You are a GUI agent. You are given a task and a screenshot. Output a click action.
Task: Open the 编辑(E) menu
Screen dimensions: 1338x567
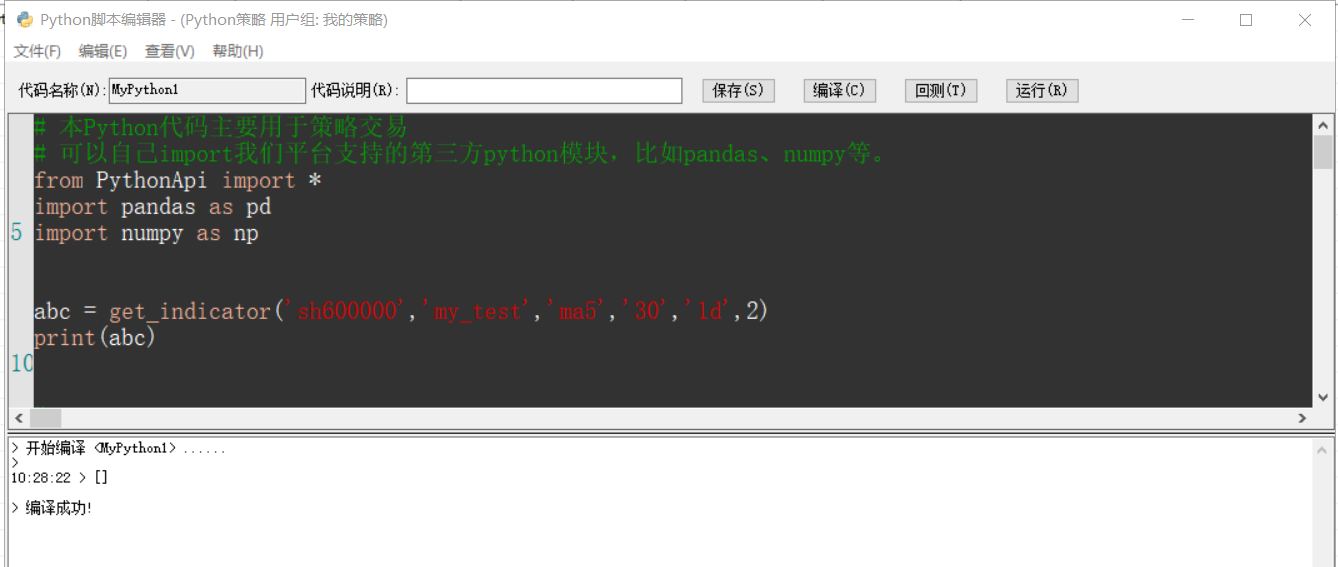coord(103,51)
